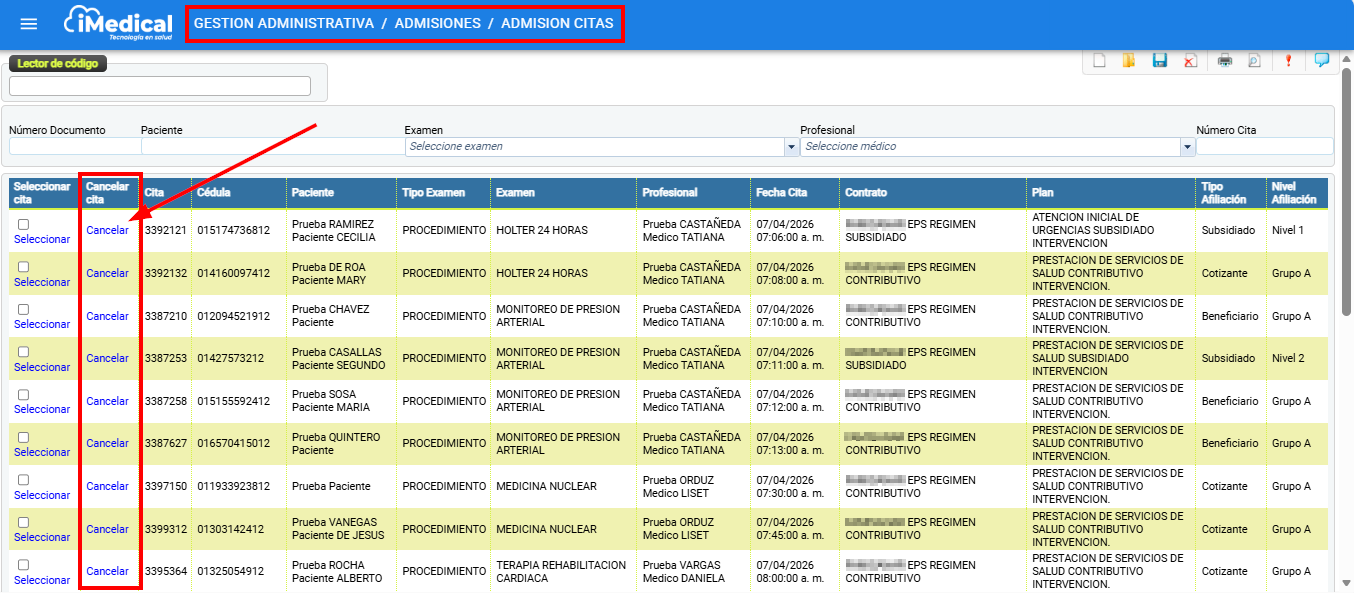Click the printer icon in toolbar

1224,61
